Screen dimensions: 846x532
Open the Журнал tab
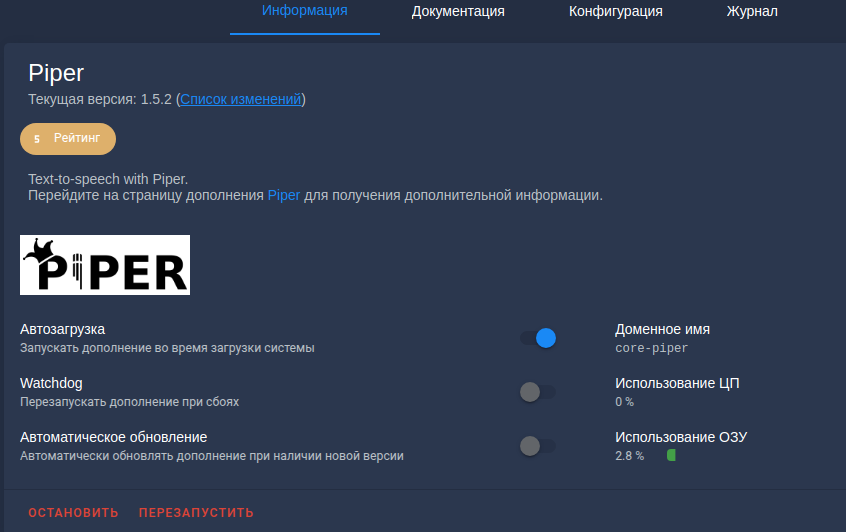point(752,11)
